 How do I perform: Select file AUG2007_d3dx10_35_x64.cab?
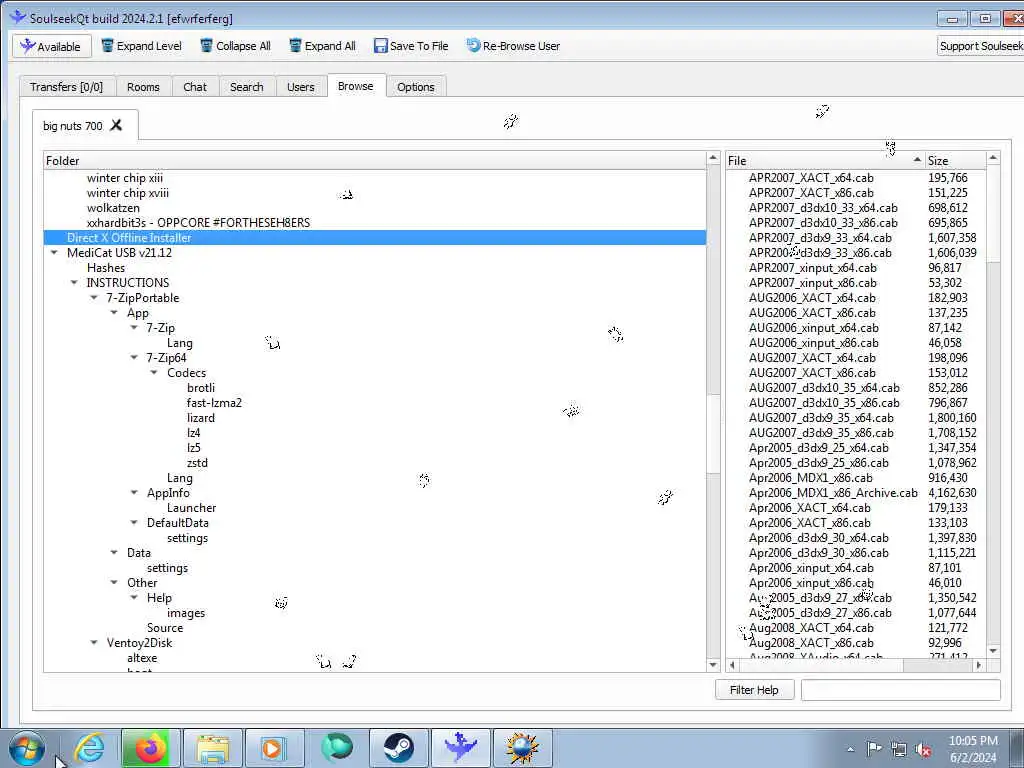[824, 388]
